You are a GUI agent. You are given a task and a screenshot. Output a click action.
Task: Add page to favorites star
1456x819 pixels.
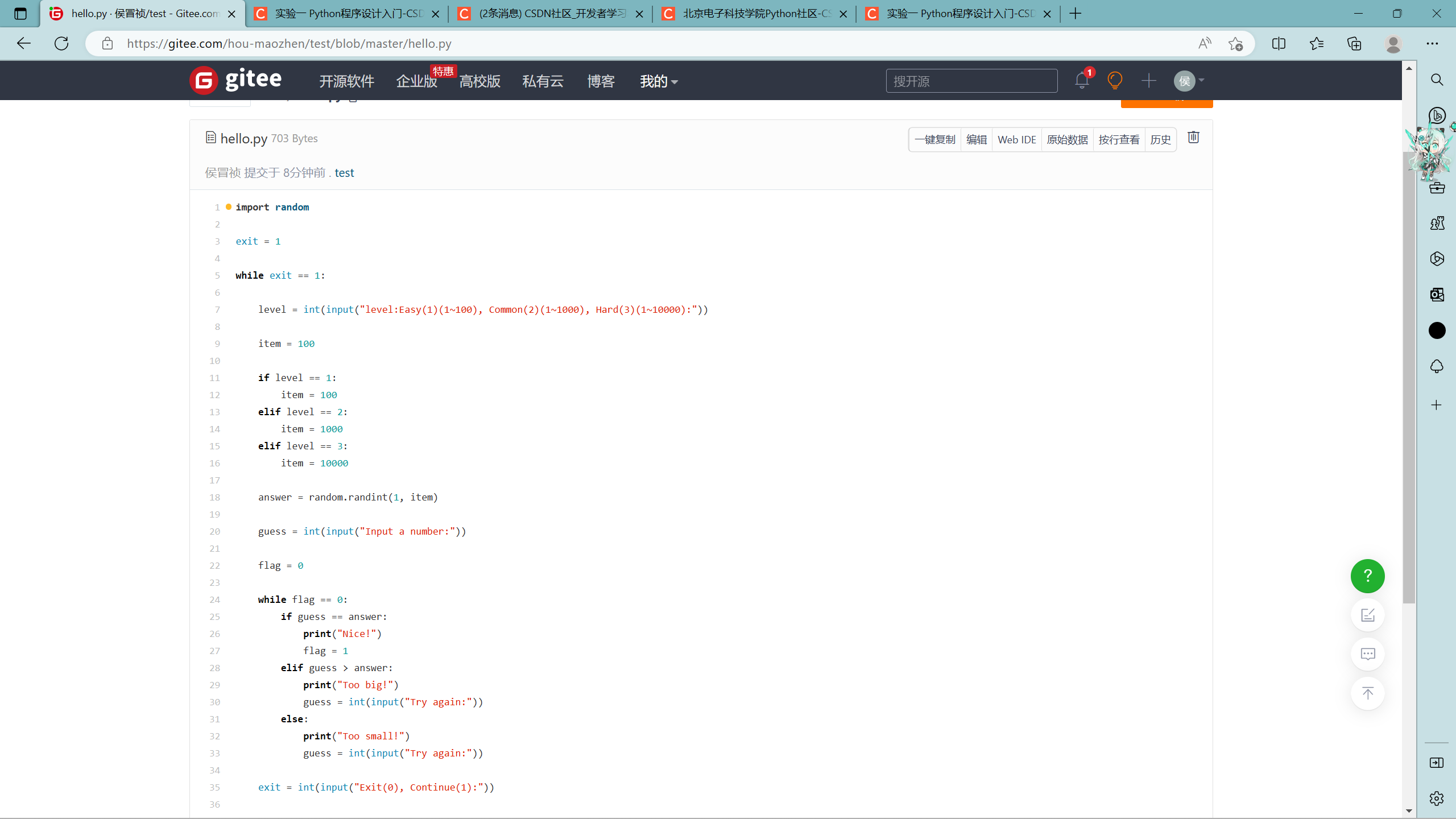click(x=1235, y=44)
